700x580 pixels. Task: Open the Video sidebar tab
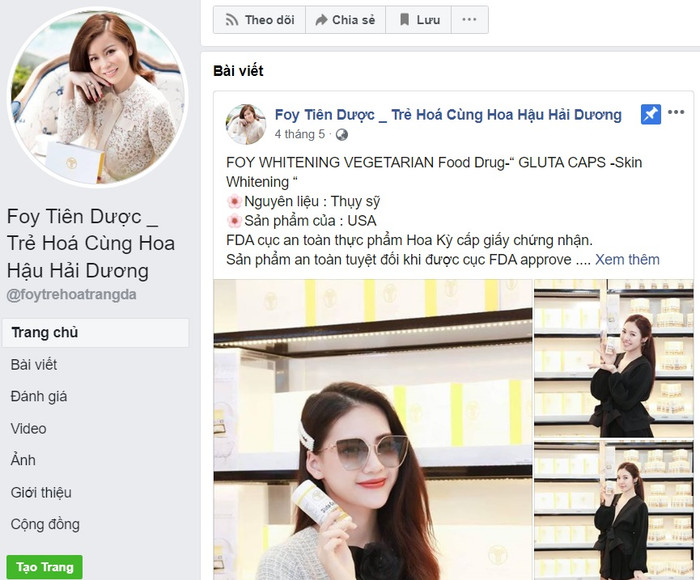[29, 429]
